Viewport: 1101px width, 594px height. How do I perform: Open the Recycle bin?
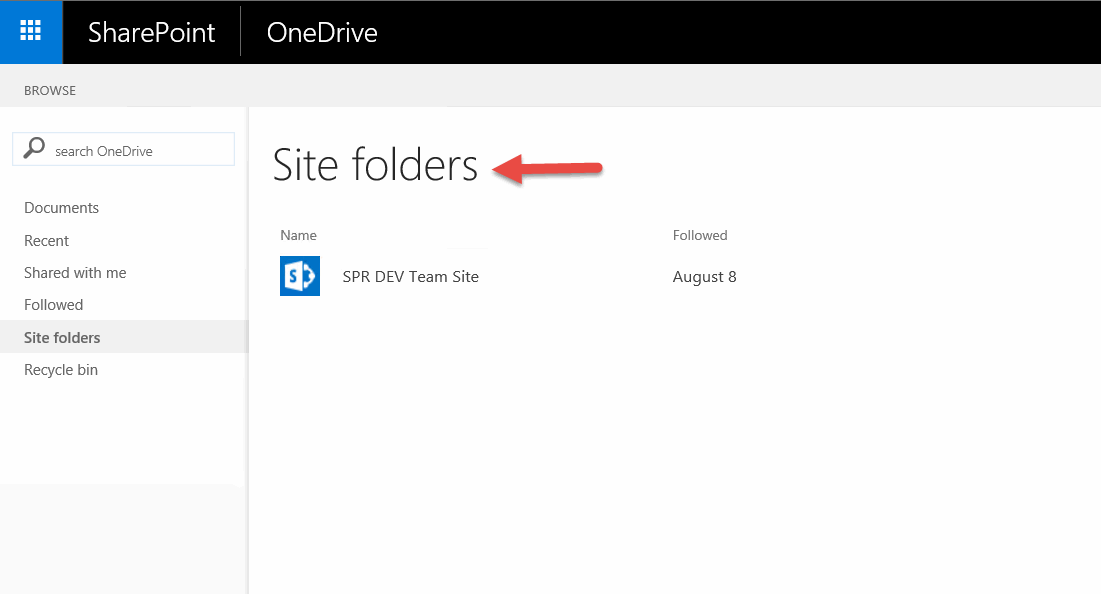pos(61,370)
